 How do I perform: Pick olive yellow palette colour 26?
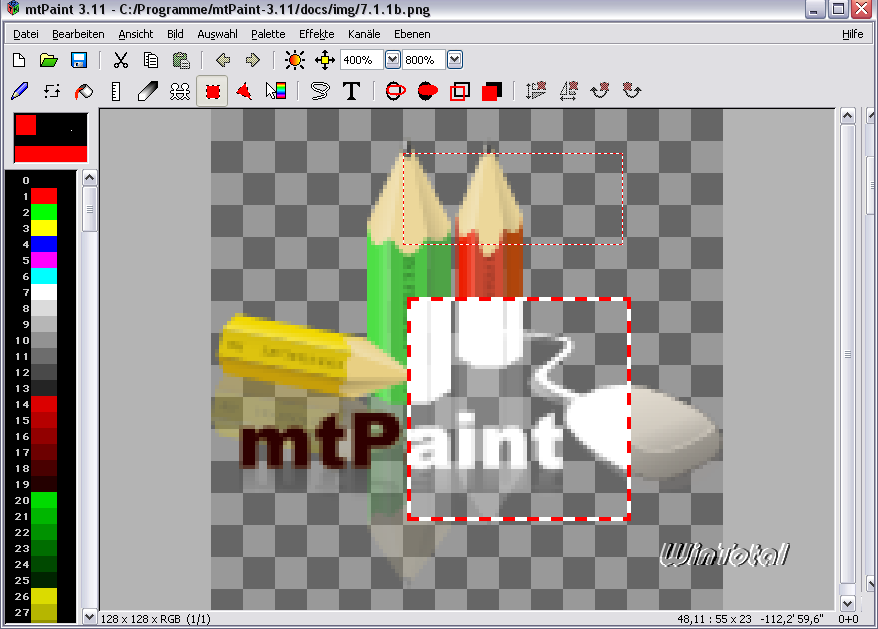pyautogui.click(x=44, y=596)
